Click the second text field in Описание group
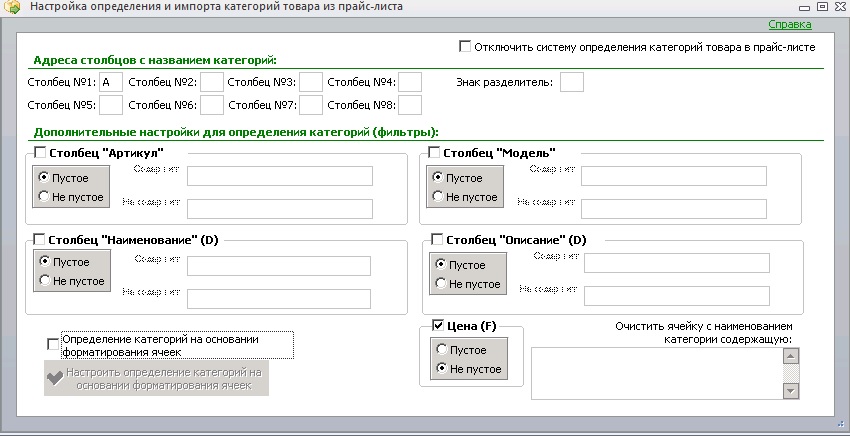 click(677, 296)
